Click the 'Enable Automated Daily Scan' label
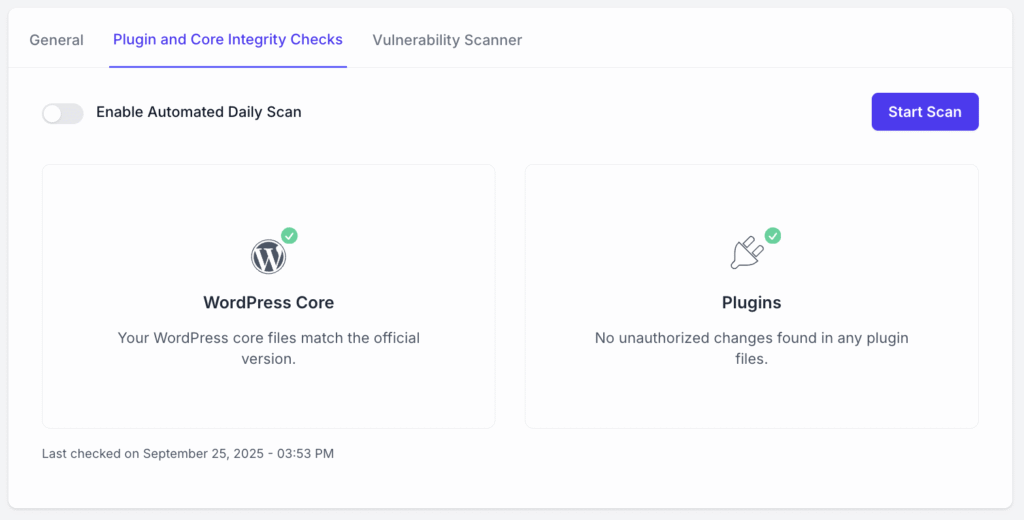This screenshot has height=520, width=1024. (198, 112)
